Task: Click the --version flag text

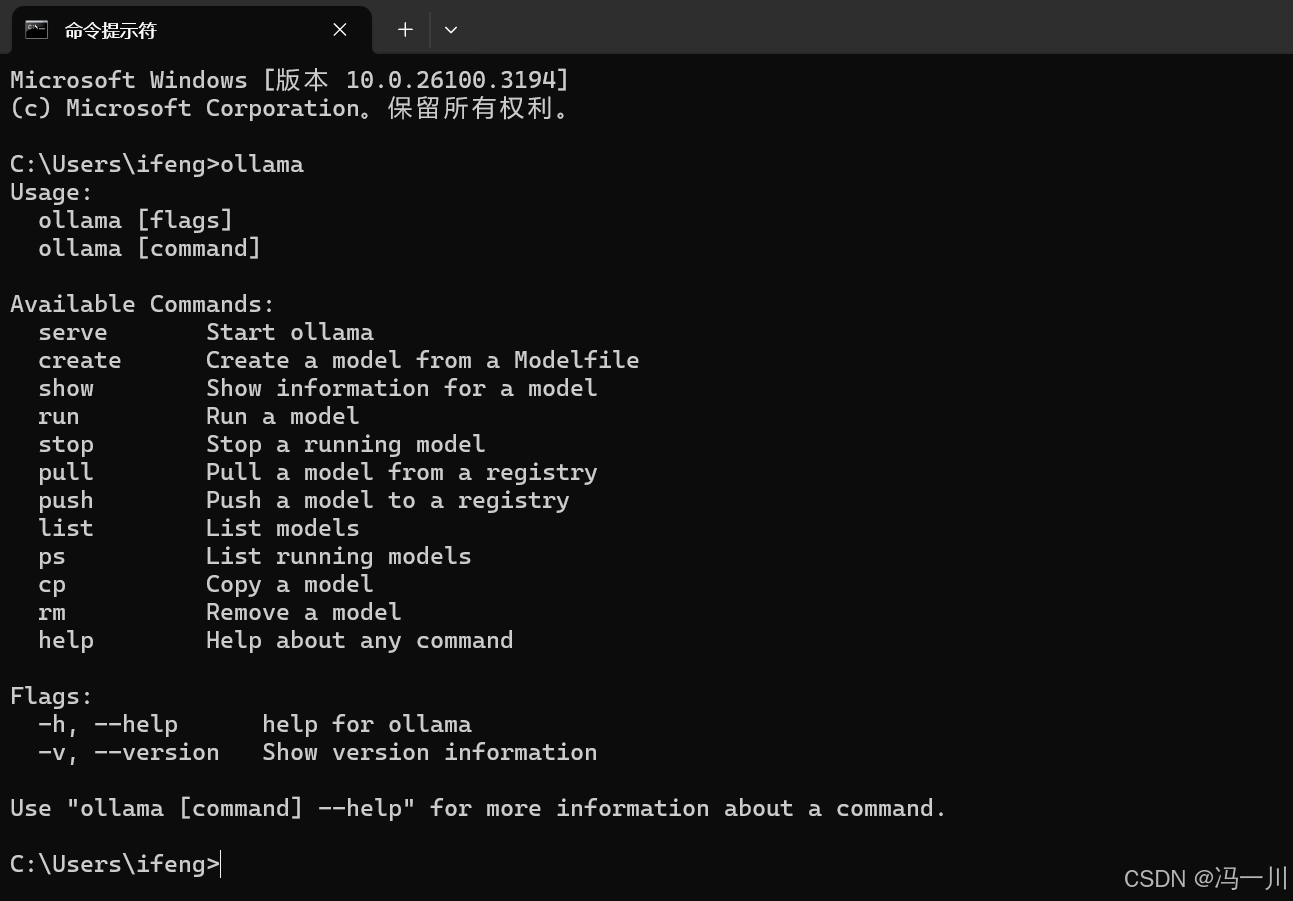Action: [x=157, y=752]
